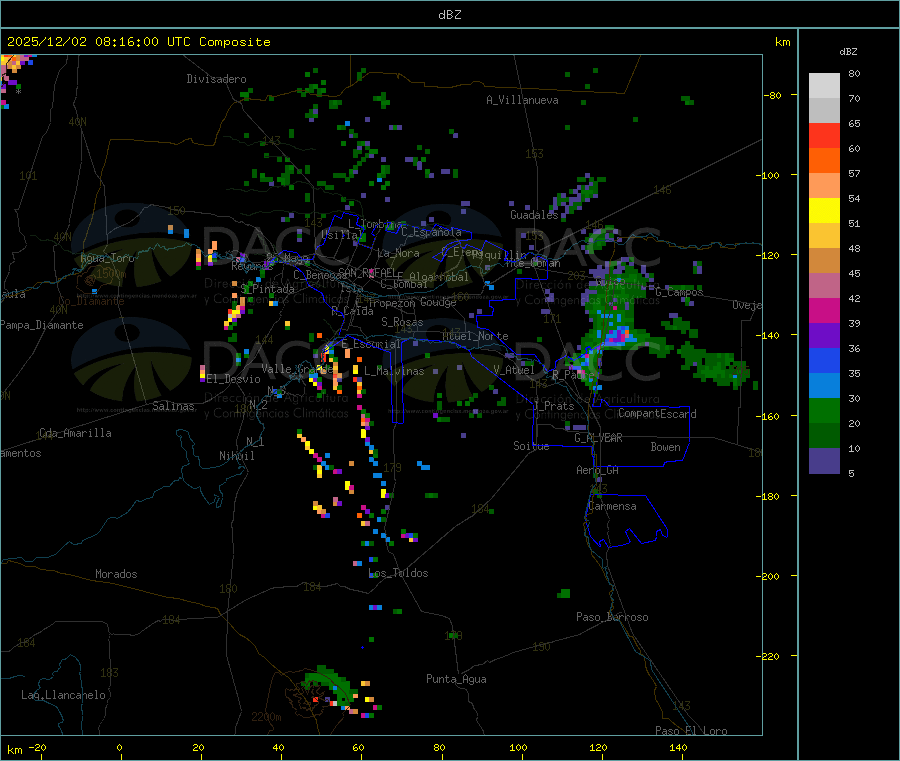Select the "140" tick on the bottom axis
The width and height of the screenshot is (900, 761).
click(678, 747)
